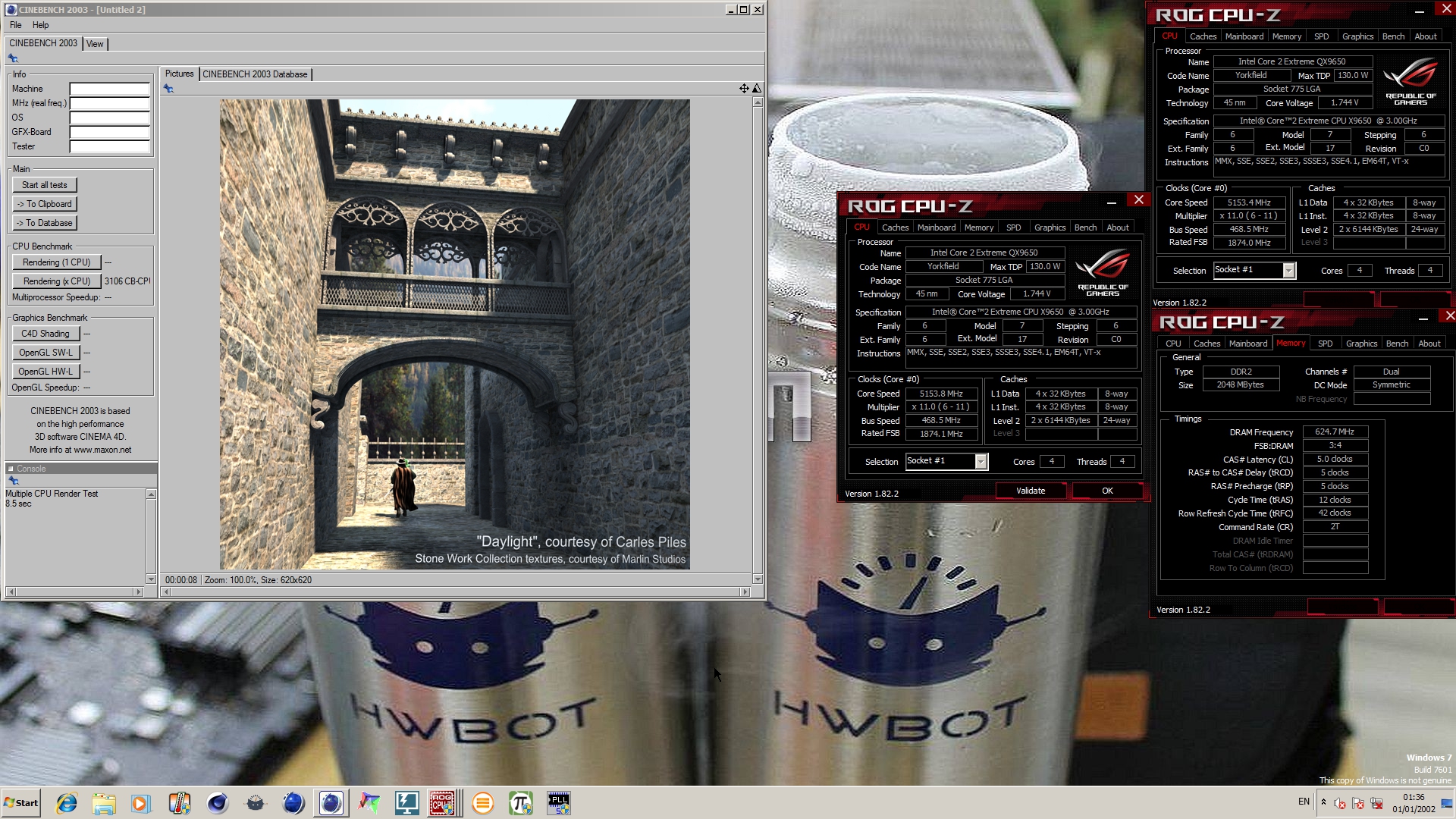Click the Console panel scroll-up arrow
1456x819 pixels.
coord(151,494)
